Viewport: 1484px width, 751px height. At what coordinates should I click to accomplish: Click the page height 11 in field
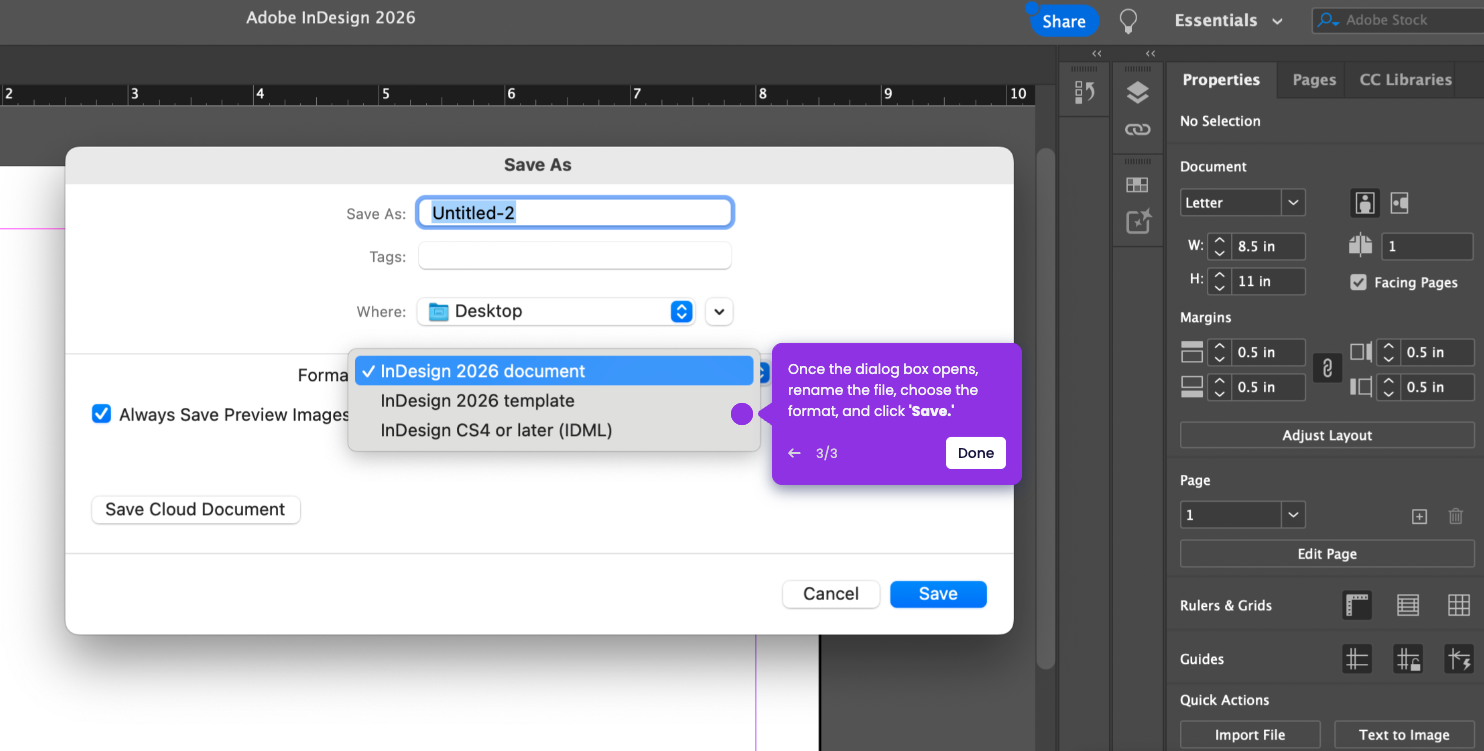(x=1268, y=281)
